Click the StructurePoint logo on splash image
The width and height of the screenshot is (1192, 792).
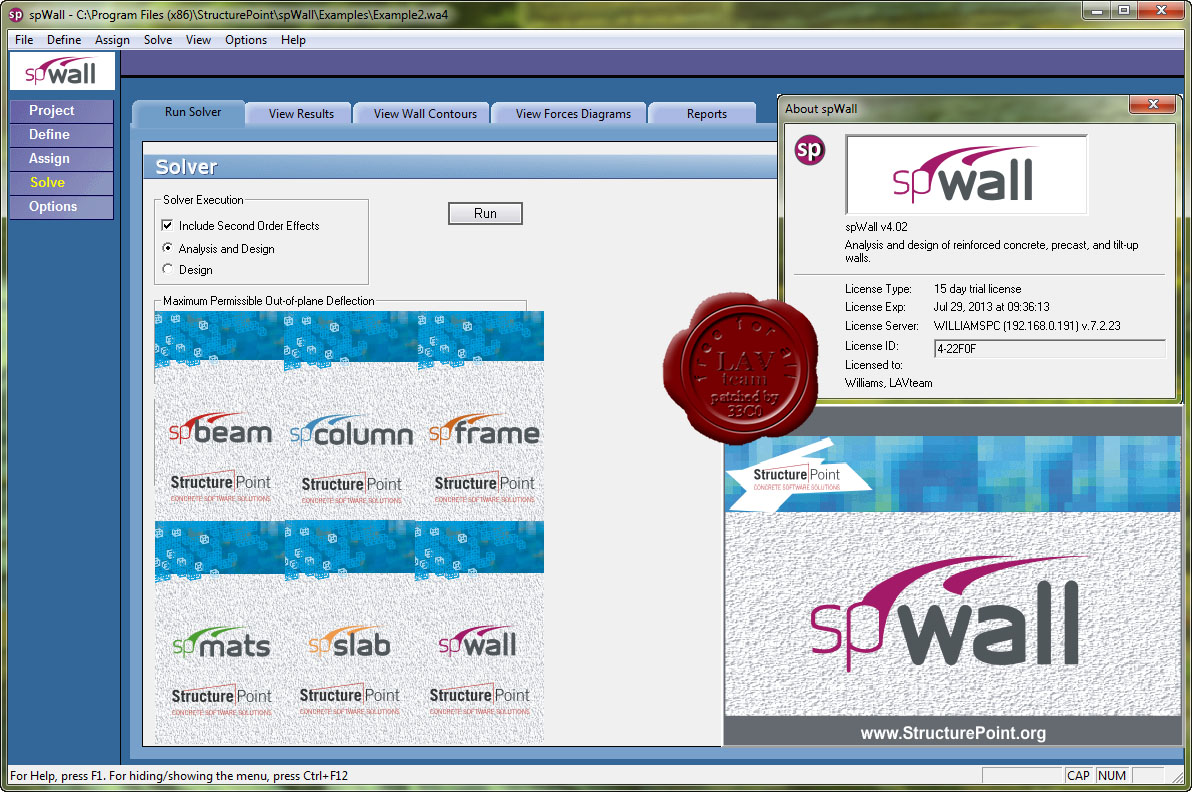click(x=797, y=478)
